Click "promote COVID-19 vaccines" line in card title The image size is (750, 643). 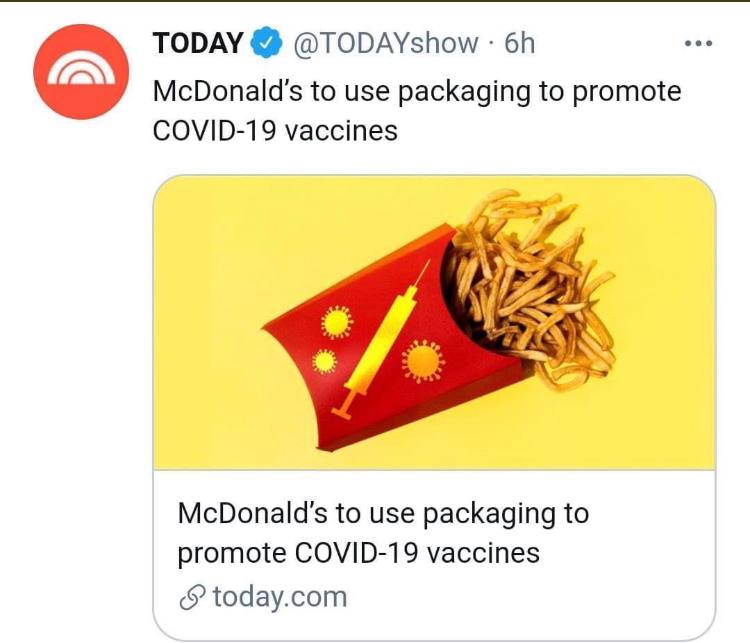[359, 553]
